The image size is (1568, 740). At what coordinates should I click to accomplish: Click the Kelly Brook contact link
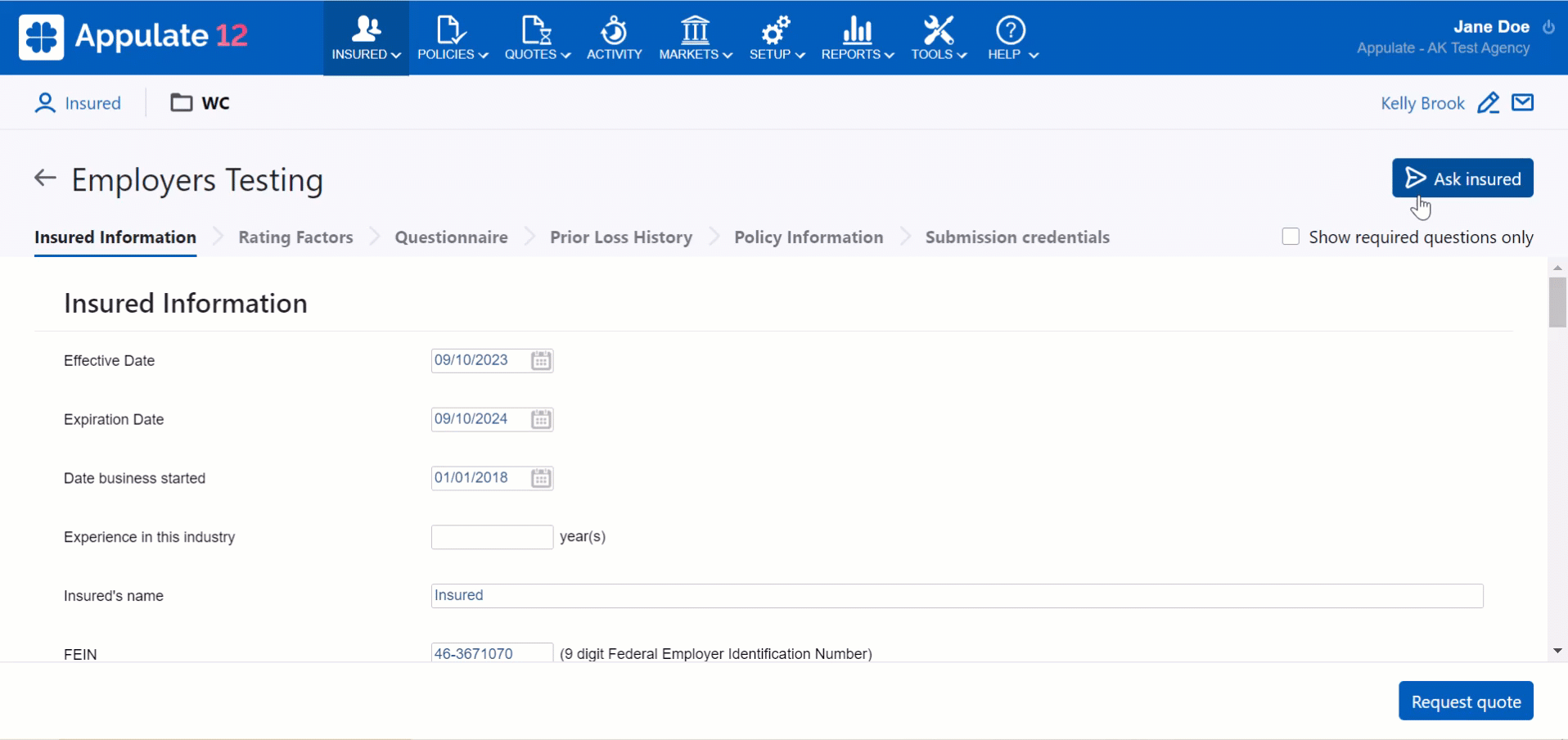1422,103
